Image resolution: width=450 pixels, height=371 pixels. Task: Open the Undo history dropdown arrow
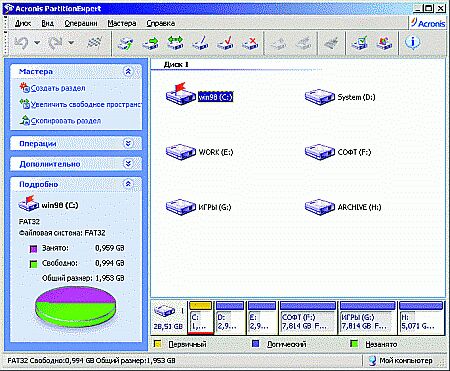[37, 43]
